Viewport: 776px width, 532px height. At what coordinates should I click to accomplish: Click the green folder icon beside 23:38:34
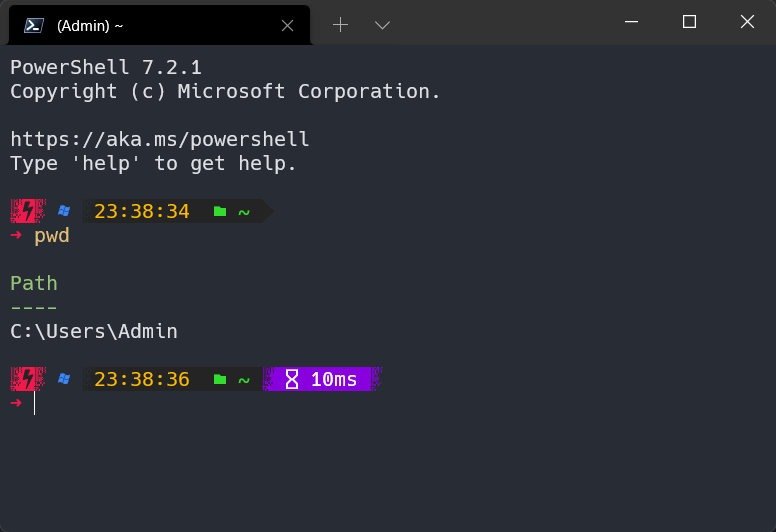pyautogui.click(x=220, y=212)
